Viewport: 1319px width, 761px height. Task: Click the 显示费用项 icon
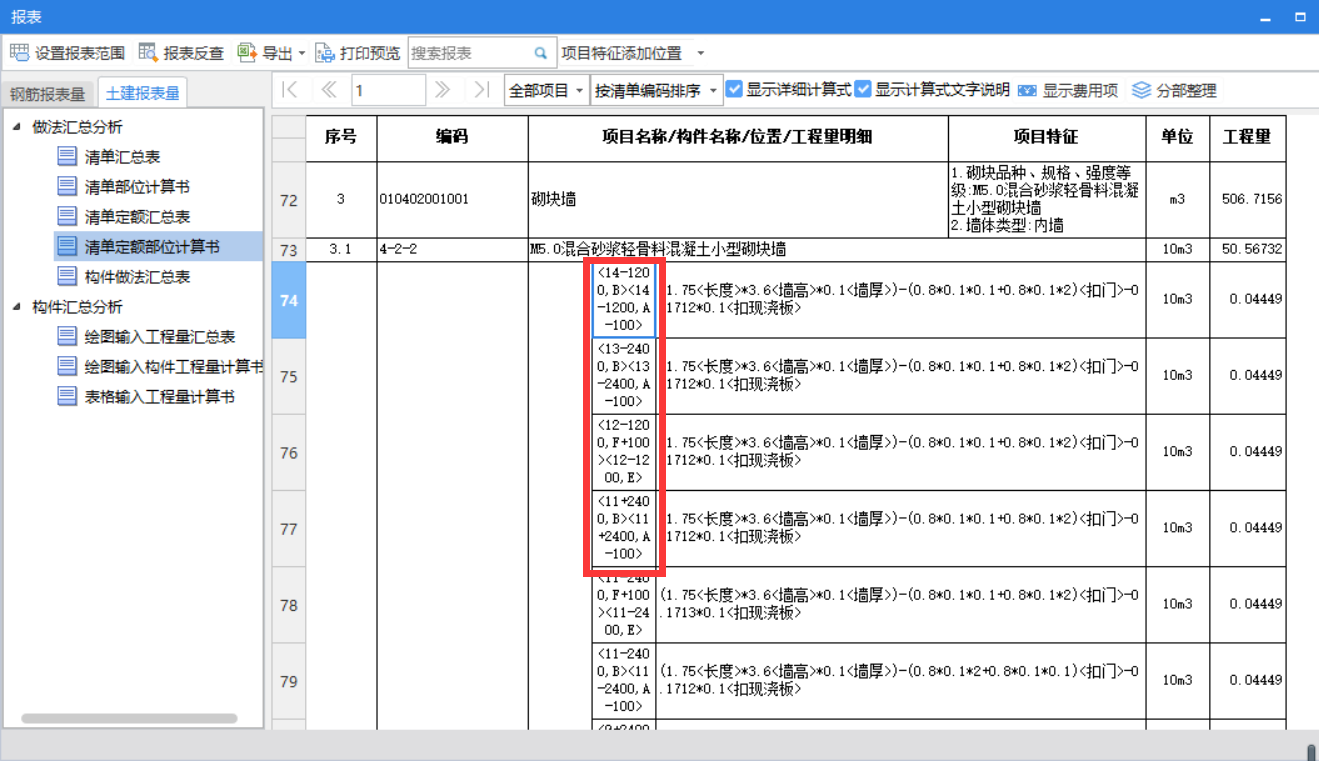(1027, 90)
